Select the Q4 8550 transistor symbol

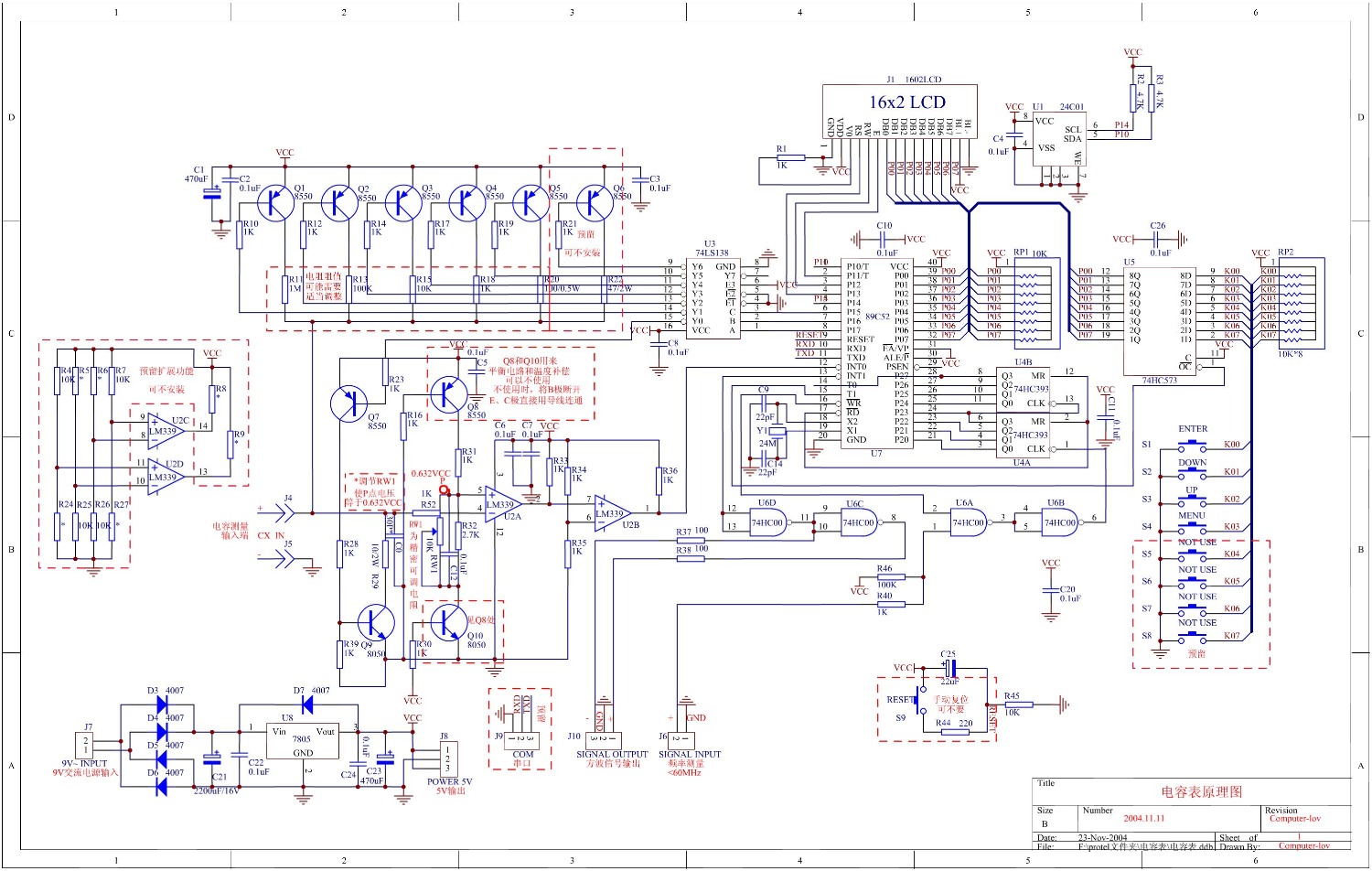pos(467,202)
